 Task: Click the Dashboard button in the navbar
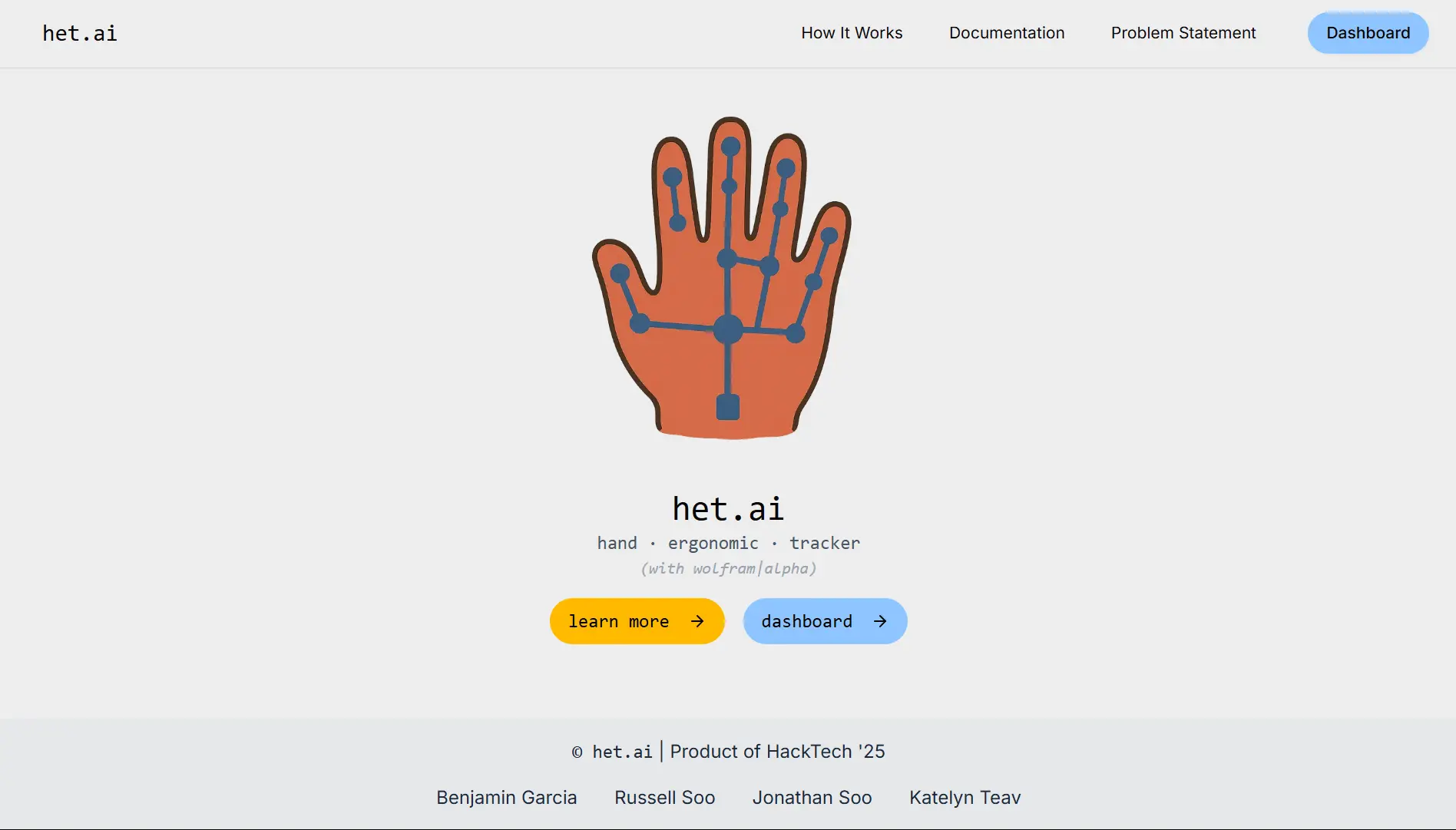point(1368,33)
